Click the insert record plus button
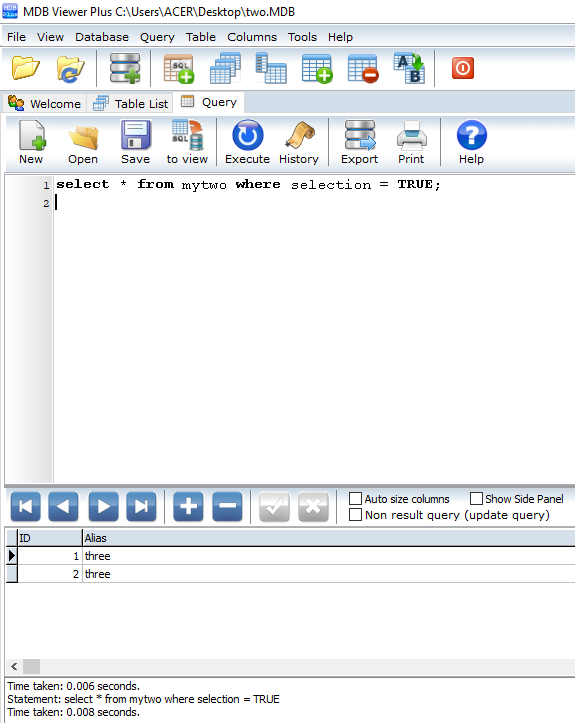 pyautogui.click(x=188, y=507)
